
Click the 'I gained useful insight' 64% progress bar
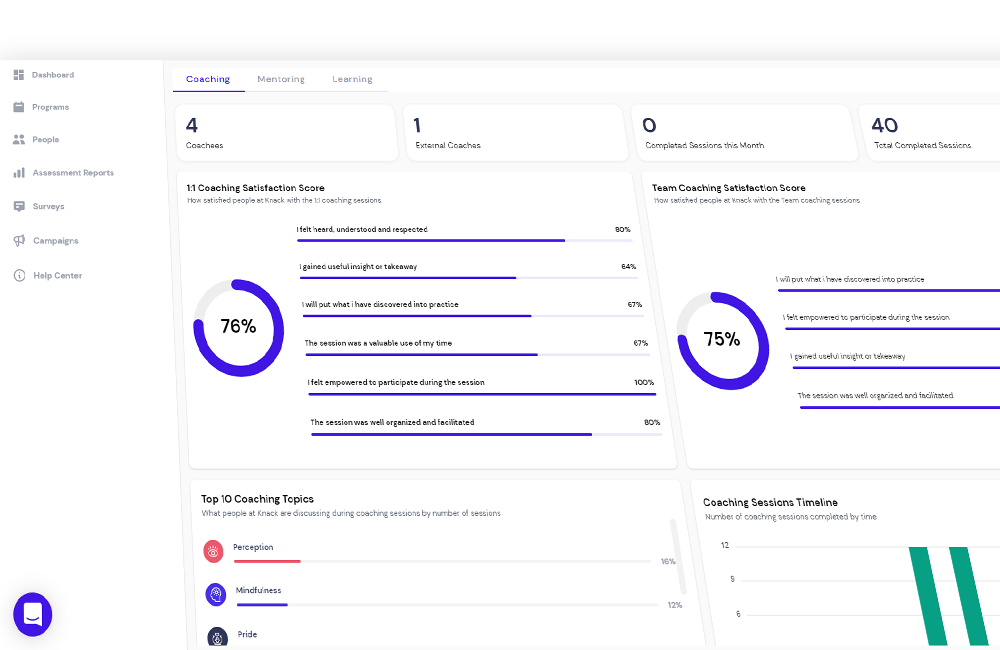(x=469, y=278)
